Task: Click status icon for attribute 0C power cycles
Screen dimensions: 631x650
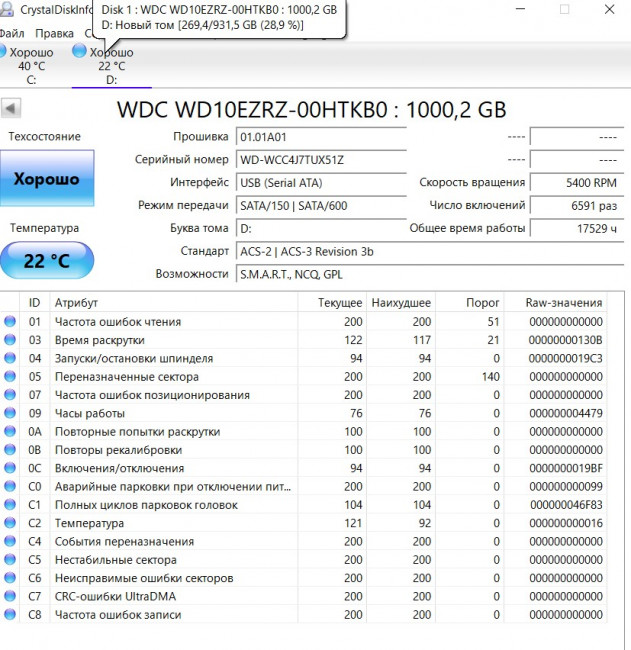Action: (10, 468)
